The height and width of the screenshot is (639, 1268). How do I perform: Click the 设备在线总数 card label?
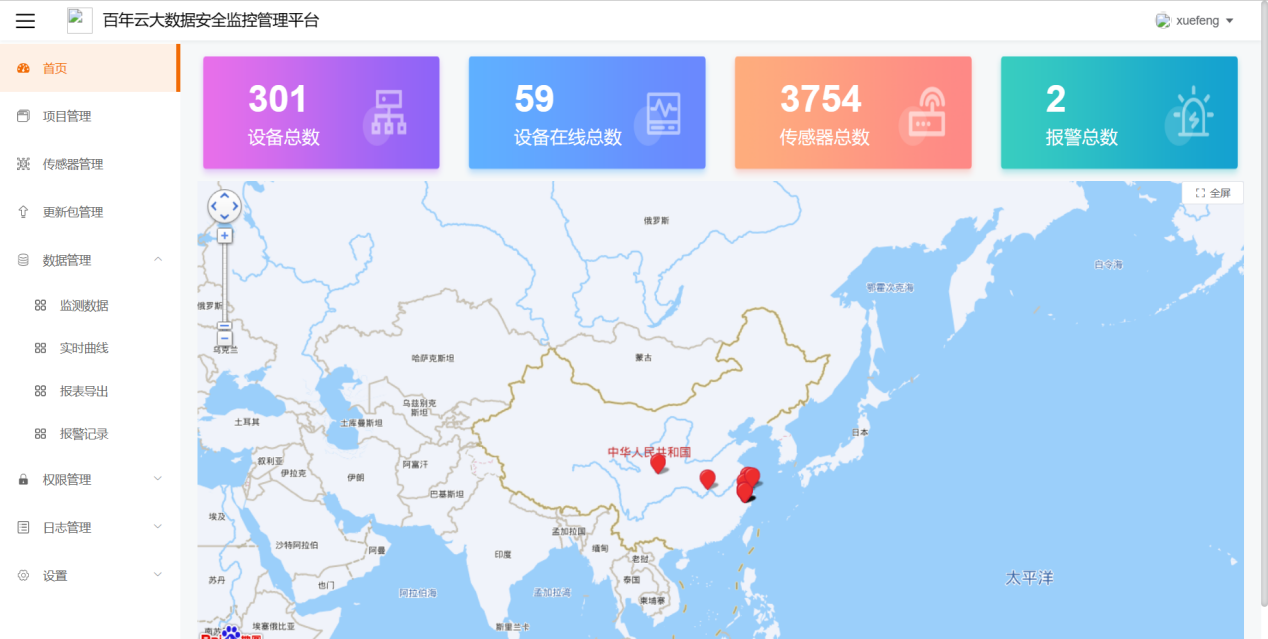click(x=568, y=138)
